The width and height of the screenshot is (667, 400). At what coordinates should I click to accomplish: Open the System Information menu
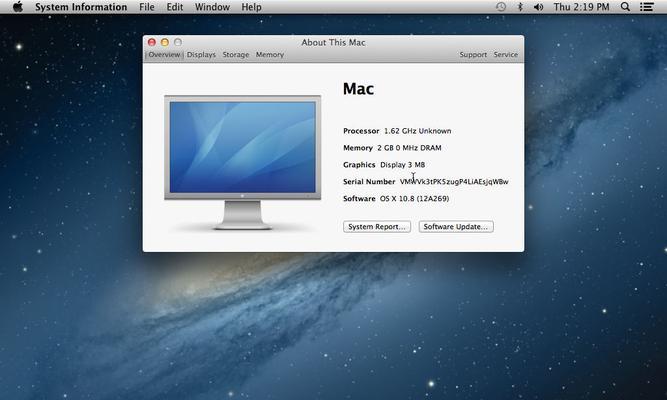[81, 7]
